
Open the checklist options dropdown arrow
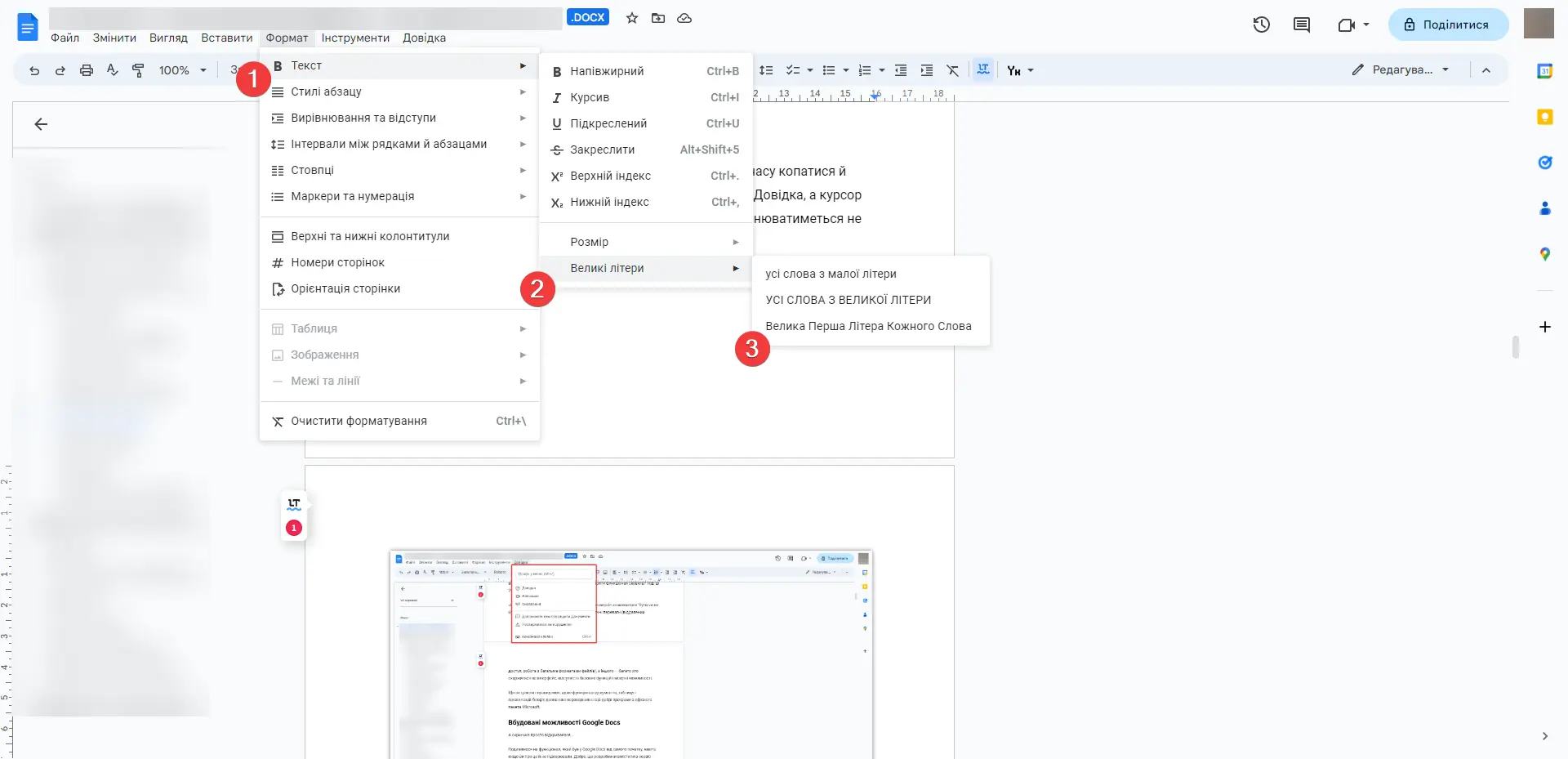(x=810, y=70)
